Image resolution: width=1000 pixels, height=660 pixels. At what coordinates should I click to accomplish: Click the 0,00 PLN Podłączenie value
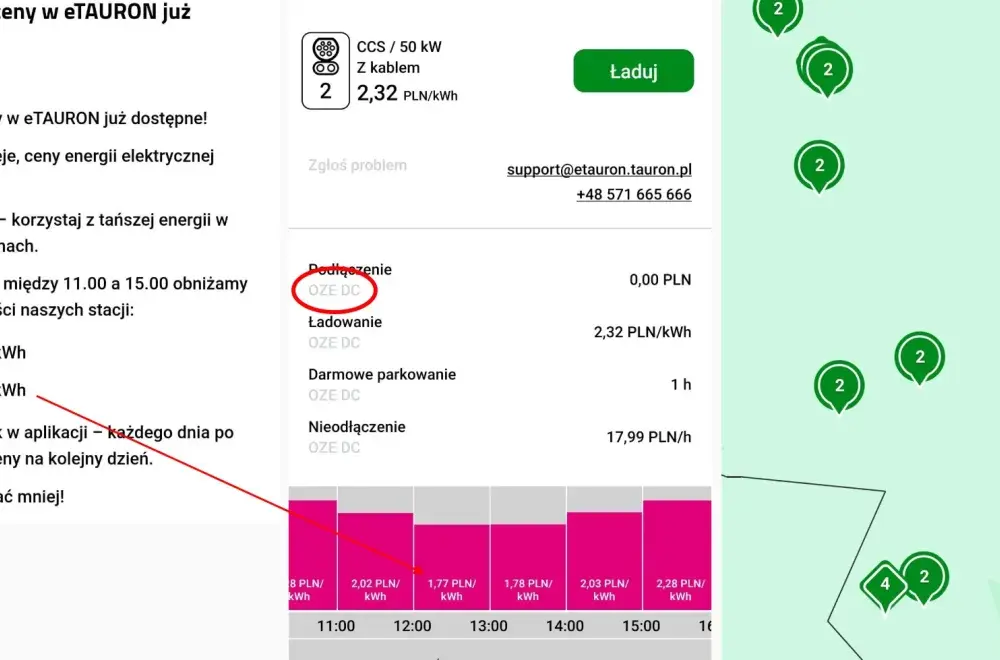[660, 280]
